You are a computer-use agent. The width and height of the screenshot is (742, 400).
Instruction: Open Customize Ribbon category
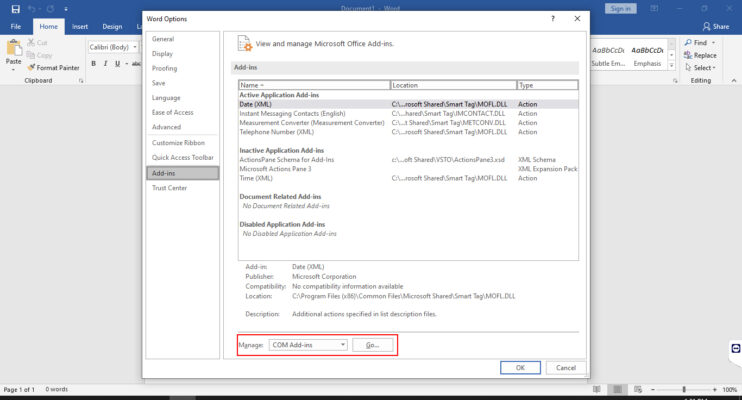[183, 142]
